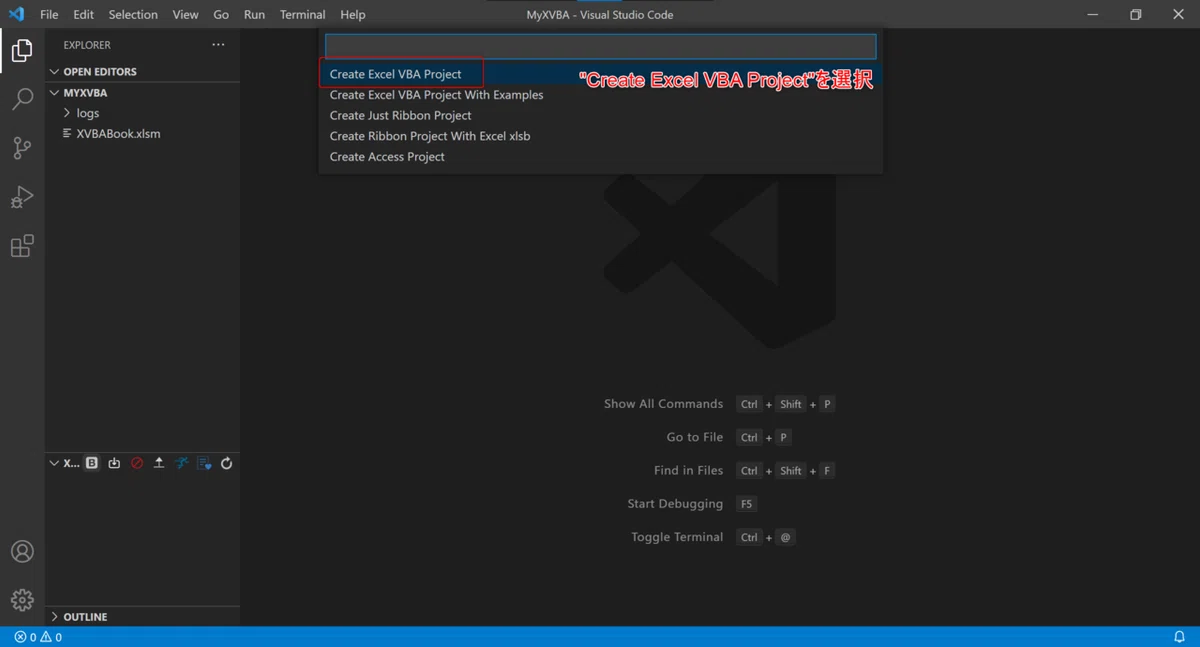
Task: Click the XVBA import (tray with down arrow) icon
Action: tap(114, 463)
